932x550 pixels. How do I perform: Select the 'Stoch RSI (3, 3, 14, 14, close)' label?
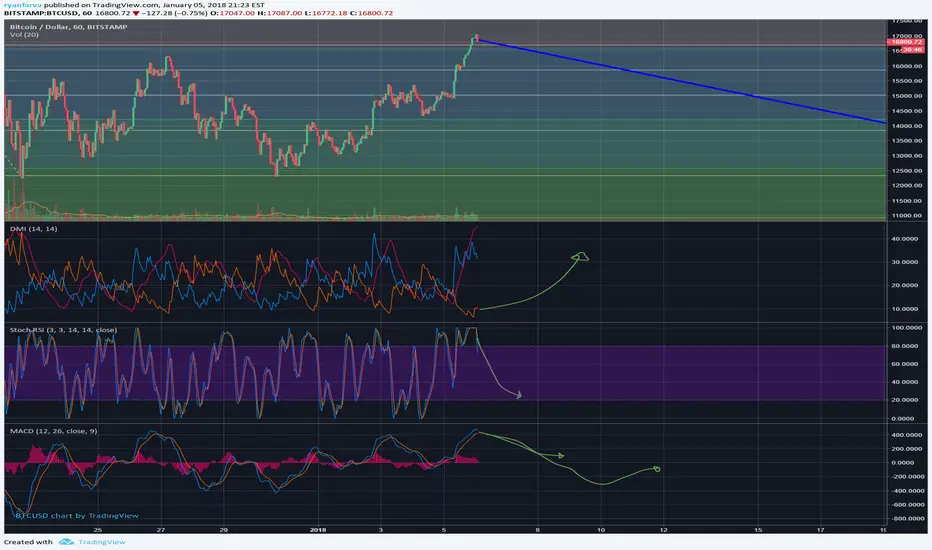[63, 329]
